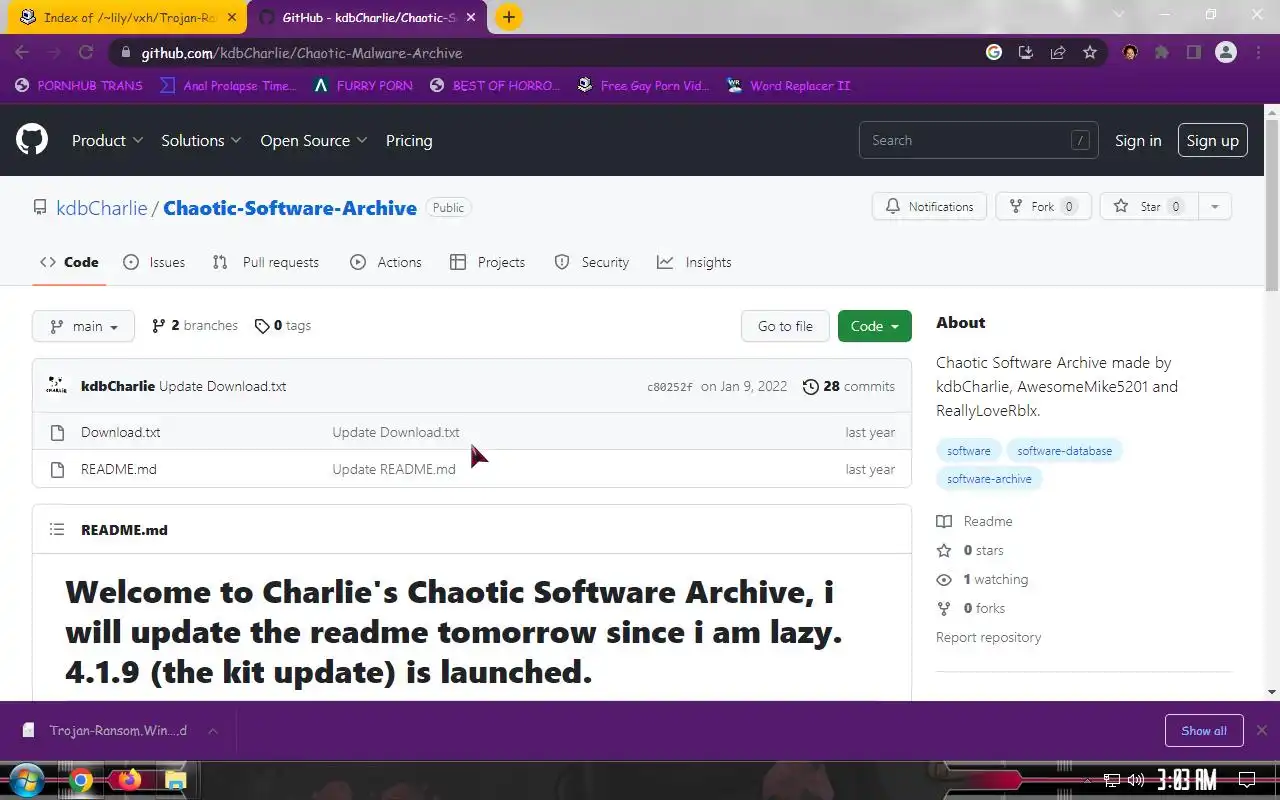Expand the Star lists dropdown arrow
Image resolution: width=1280 pixels, height=800 pixels.
[x=1214, y=207]
